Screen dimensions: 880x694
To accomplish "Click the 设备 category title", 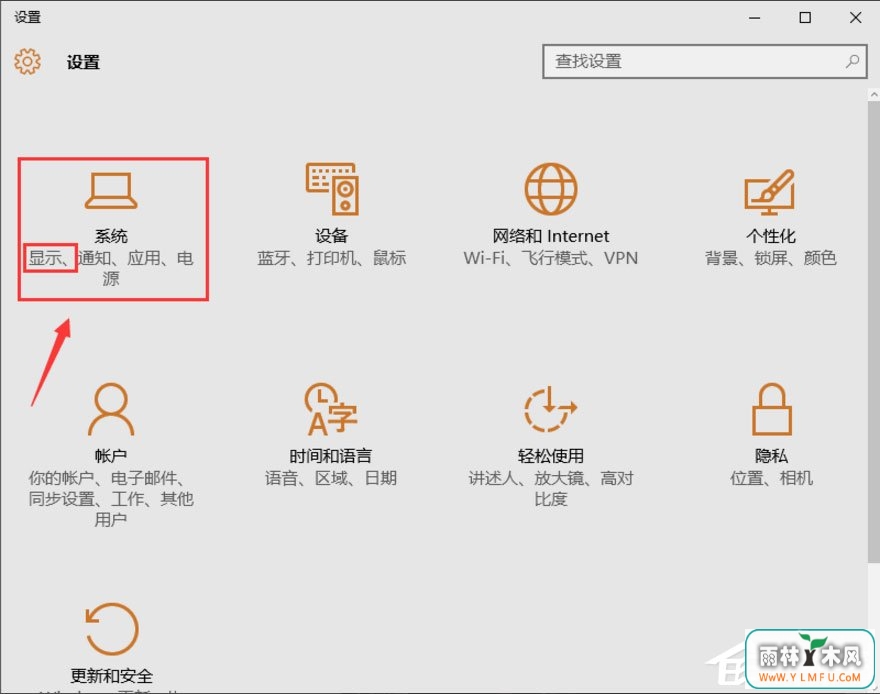I will click(331, 236).
